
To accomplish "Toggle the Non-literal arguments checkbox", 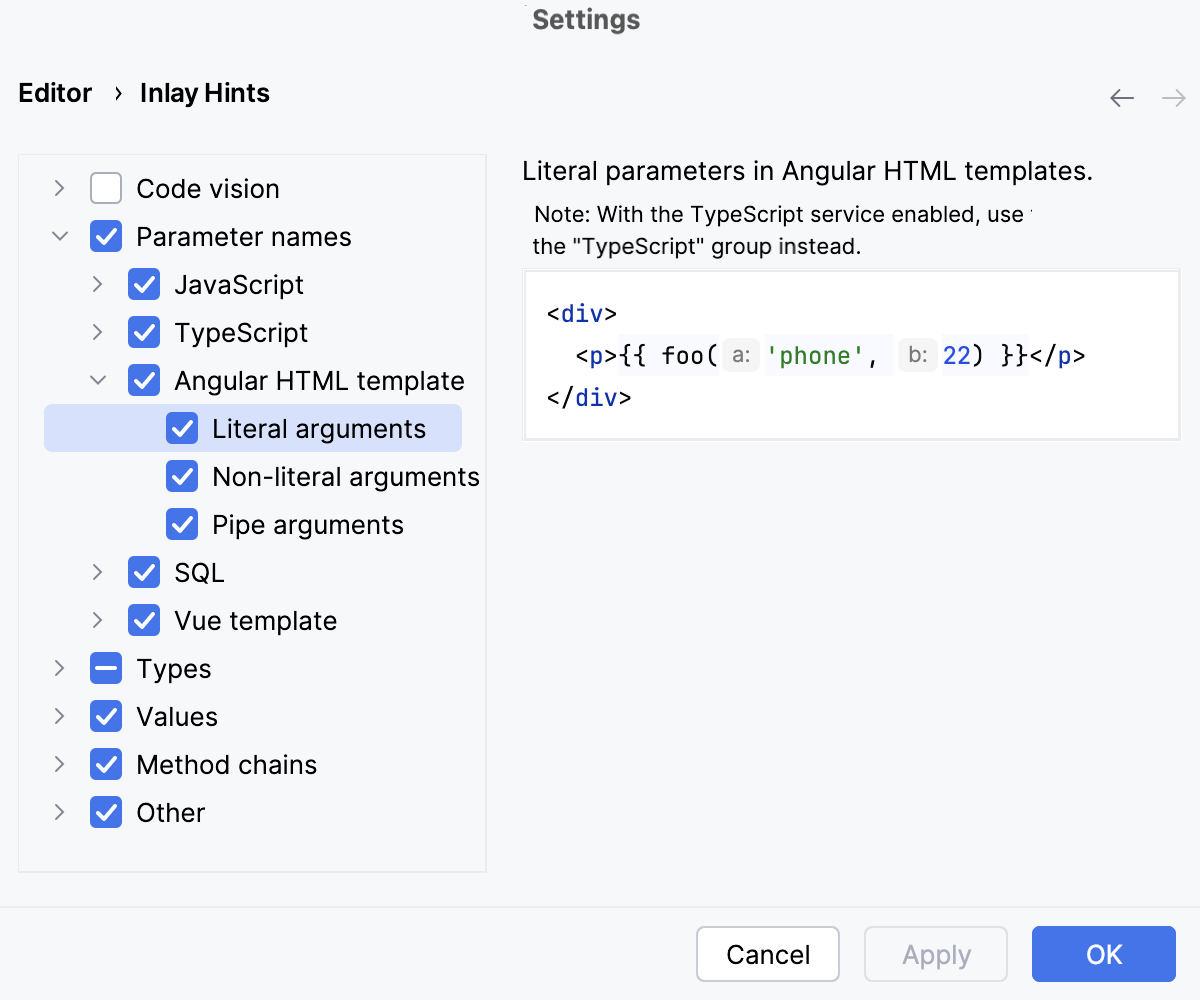I will pyautogui.click(x=182, y=476).
